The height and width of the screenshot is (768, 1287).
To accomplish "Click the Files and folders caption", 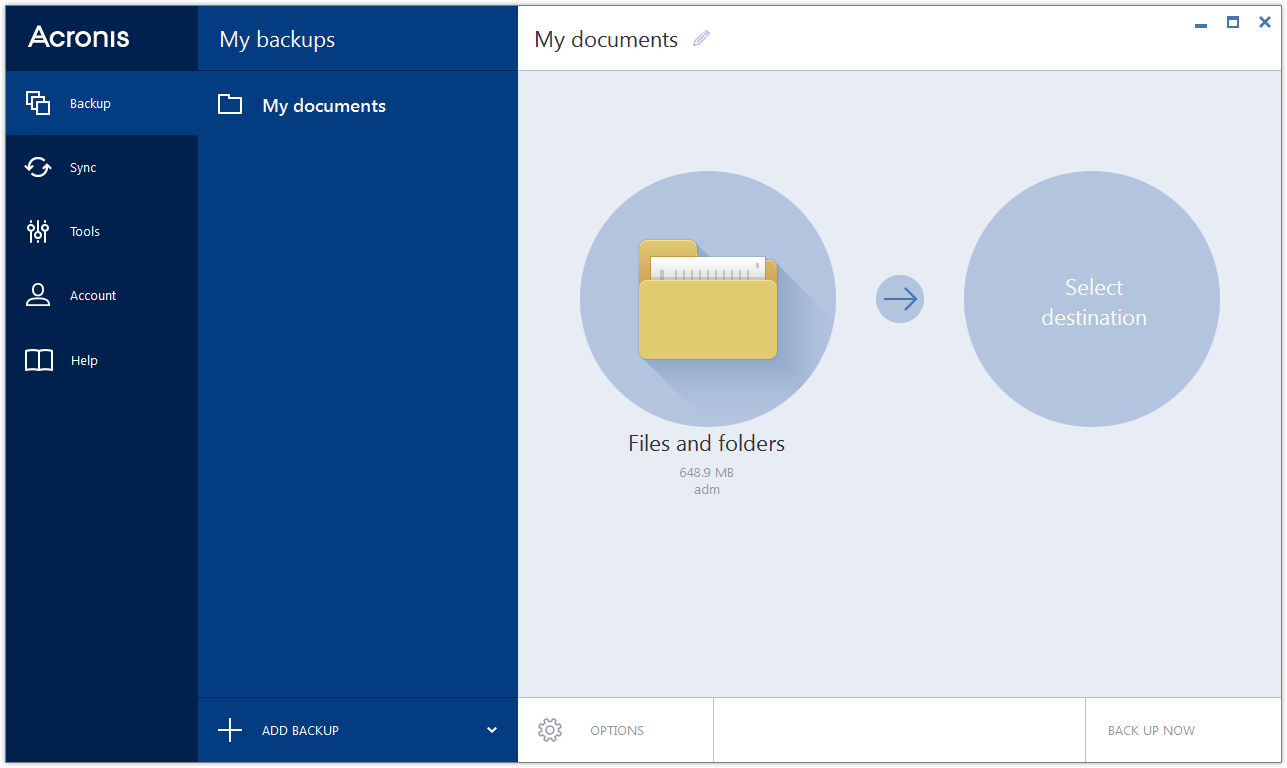I will click(x=707, y=443).
